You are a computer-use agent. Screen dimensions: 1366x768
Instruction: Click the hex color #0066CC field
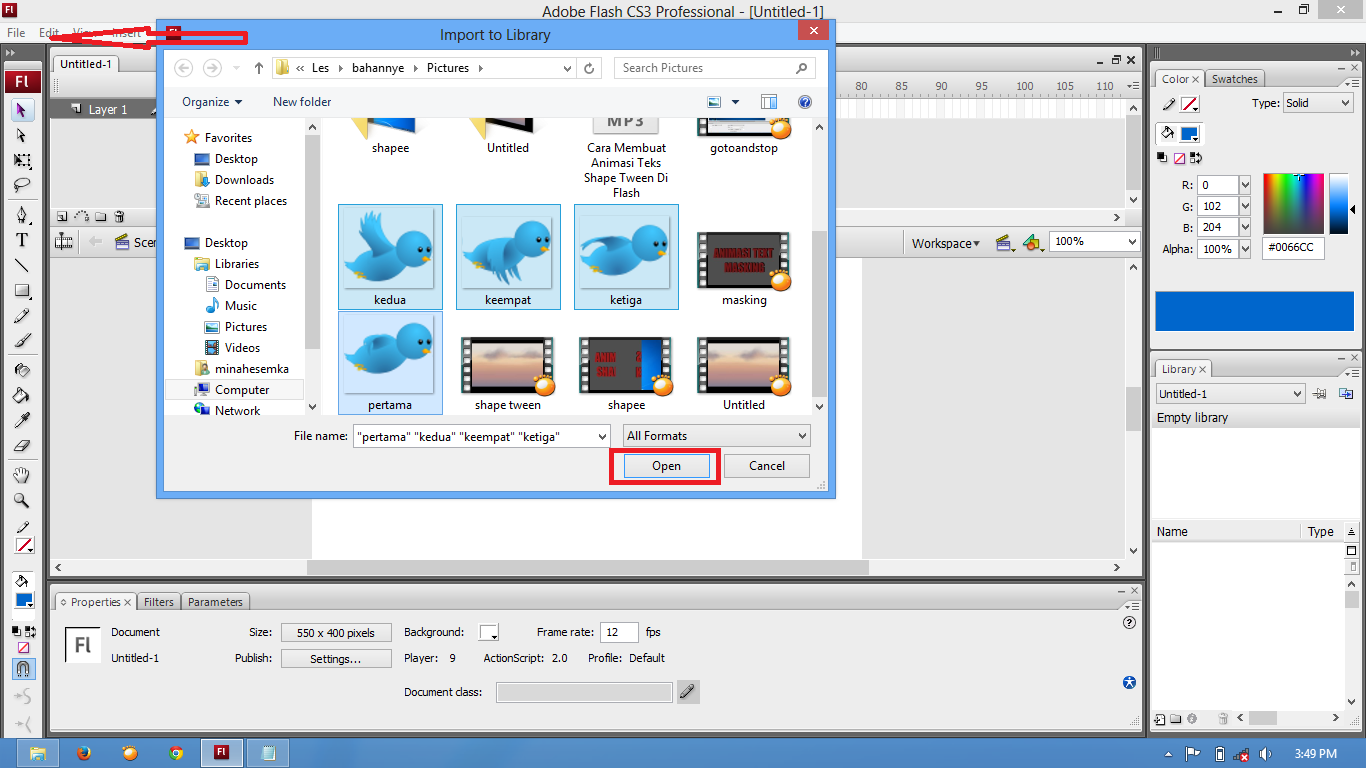tap(1293, 249)
